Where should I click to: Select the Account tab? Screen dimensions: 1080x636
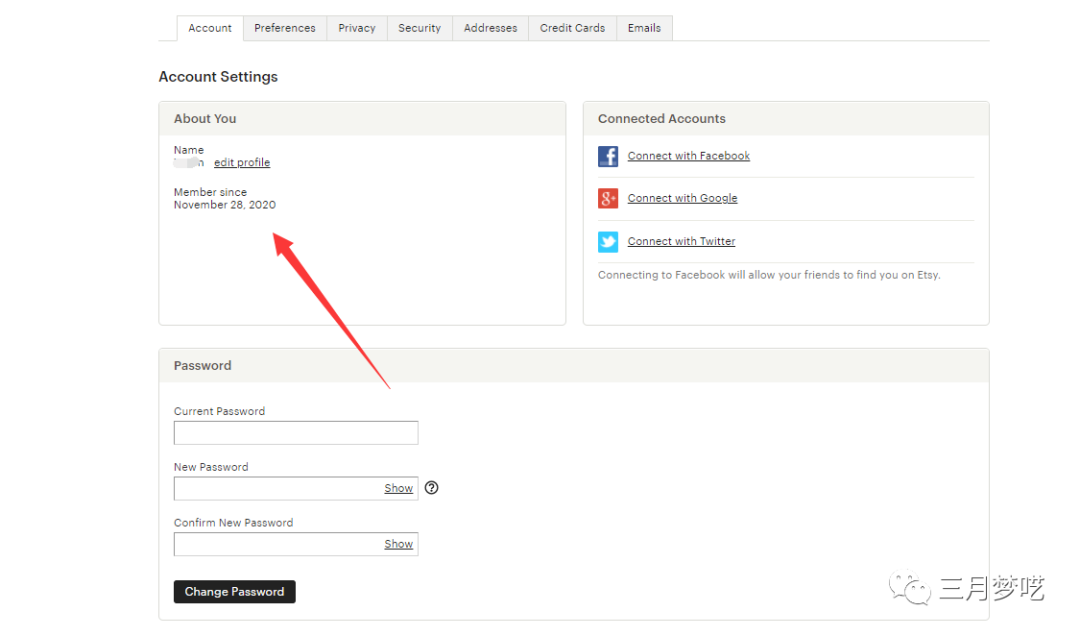click(210, 28)
